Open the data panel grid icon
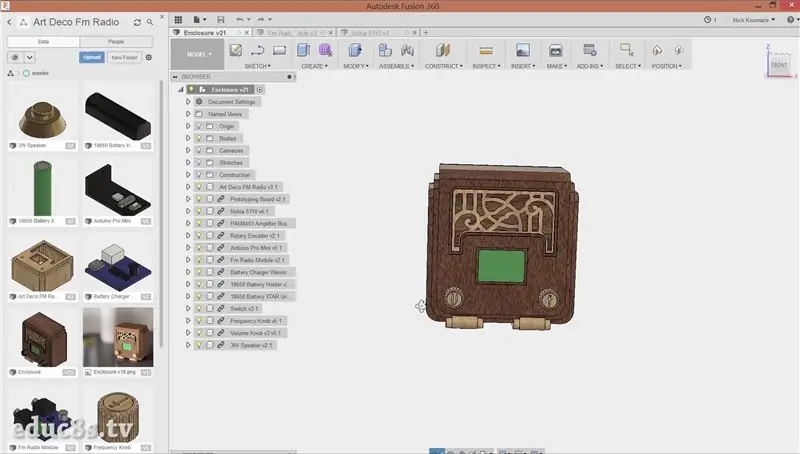800x454 pixels. (178, 20)
